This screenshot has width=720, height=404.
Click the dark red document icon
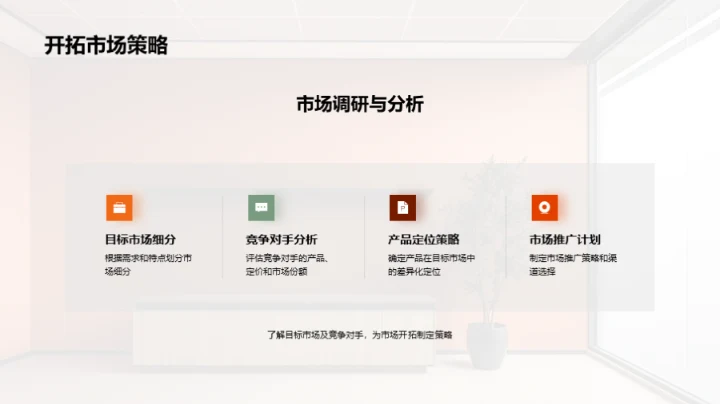[x=403, y=208]
